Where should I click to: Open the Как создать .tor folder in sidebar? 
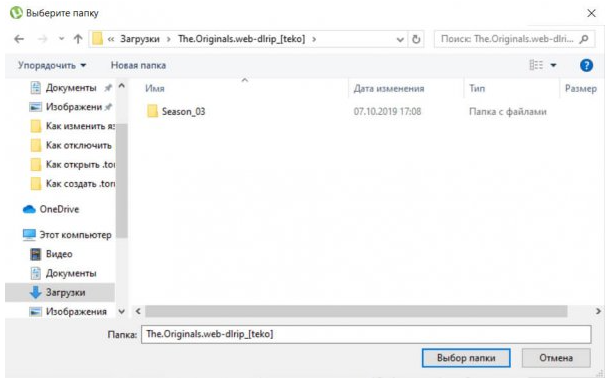pyautogui.click(x=73, y=183)
